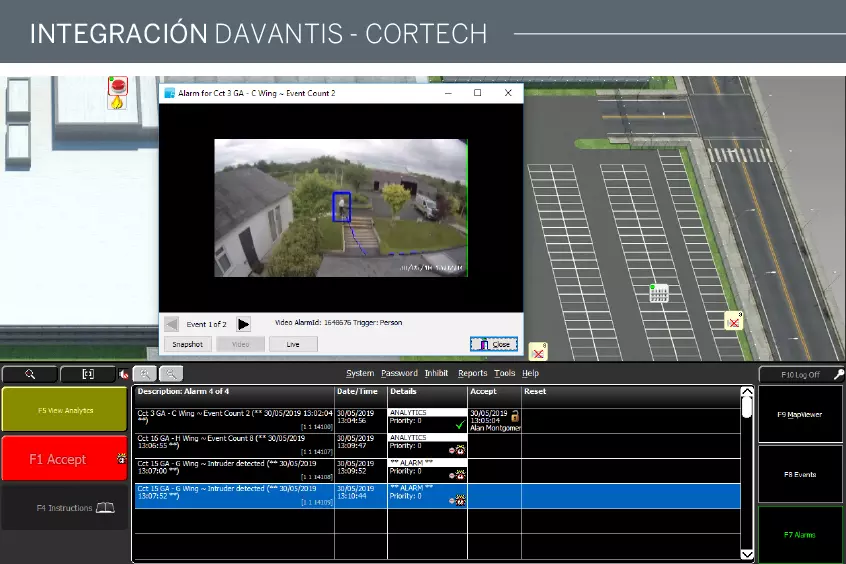Open the Help menu

pyautogui.click(x=530, y=373)
